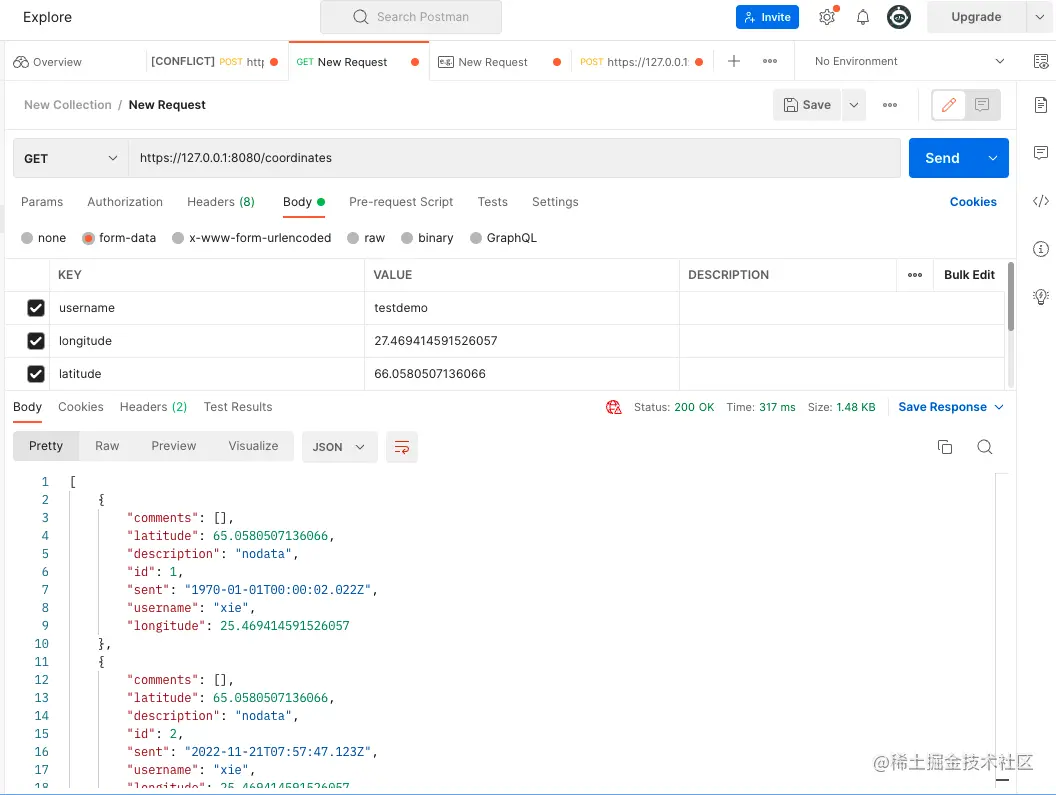The width and height of the screenshot is (1056, 795).
Task: Click the Invite button
Action: point(767,17)
